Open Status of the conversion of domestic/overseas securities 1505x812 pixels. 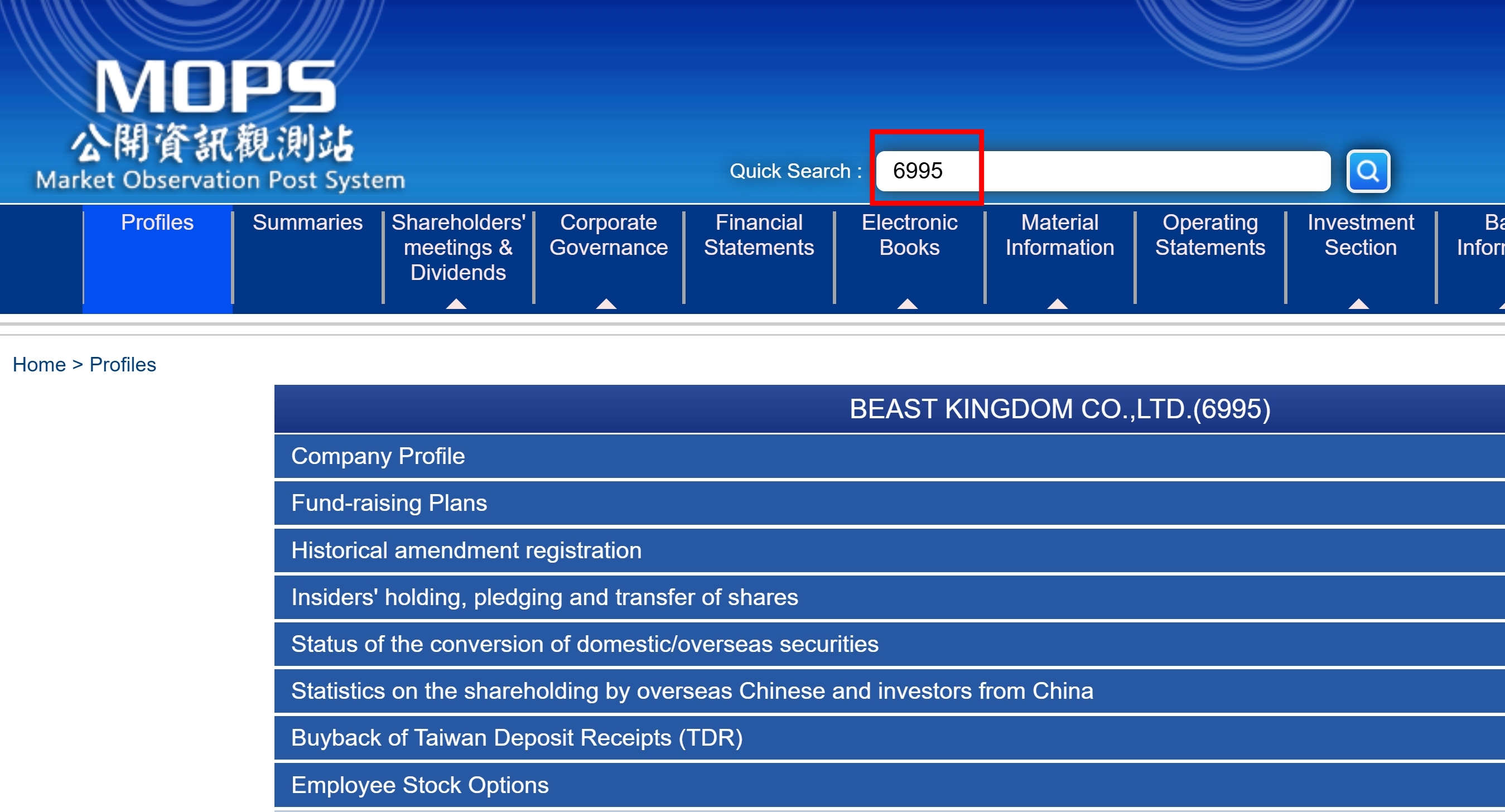tap(889, 644)
